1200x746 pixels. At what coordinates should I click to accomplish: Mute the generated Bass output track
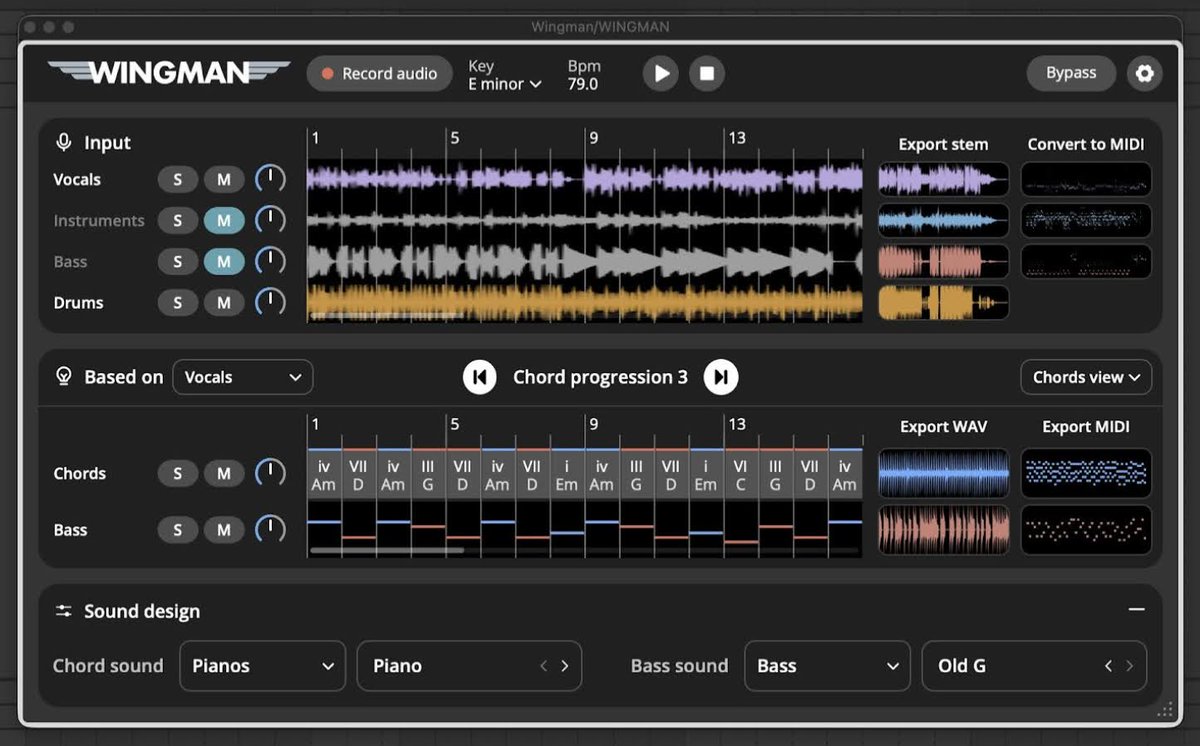click(224, 530)
